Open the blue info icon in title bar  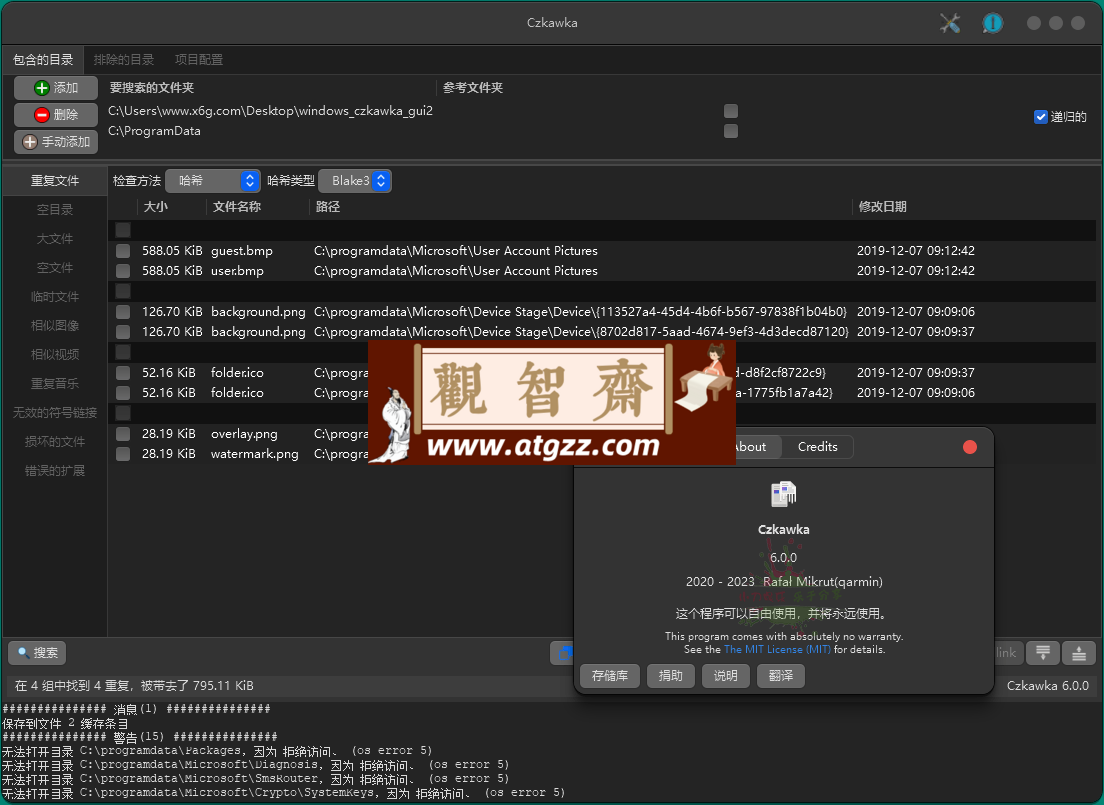click(x=993, y=23)
